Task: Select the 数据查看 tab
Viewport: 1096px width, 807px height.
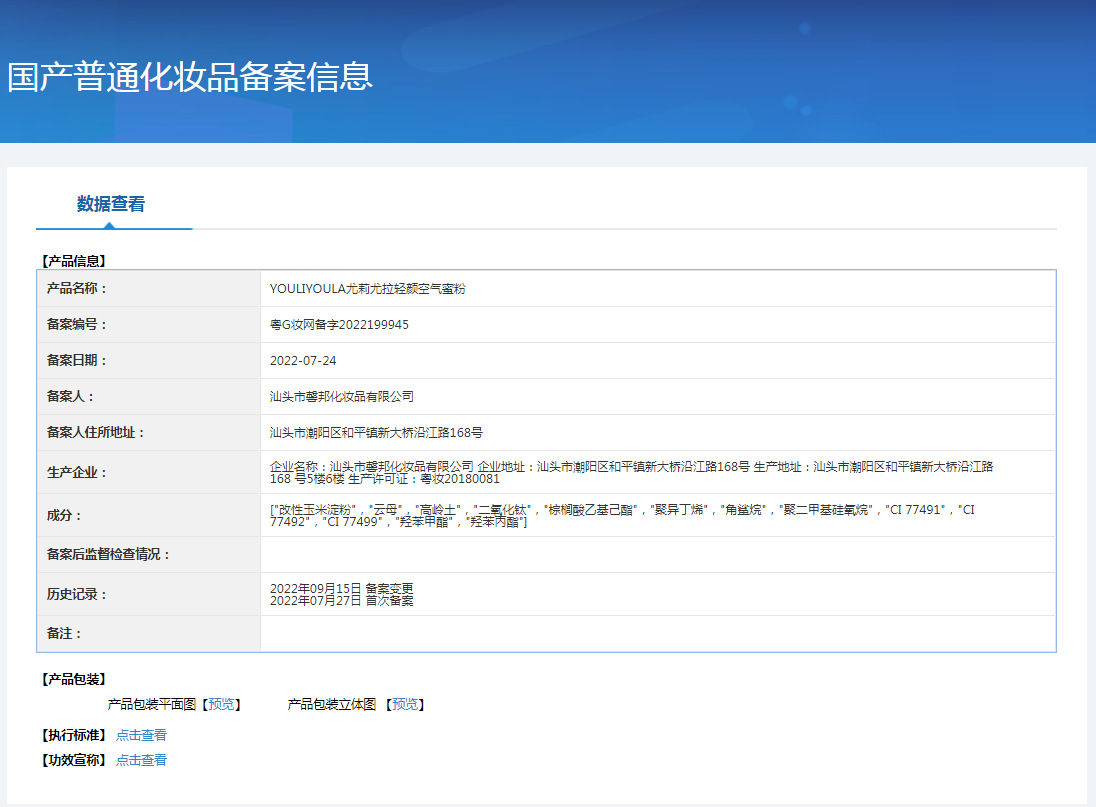Action: 110,204
